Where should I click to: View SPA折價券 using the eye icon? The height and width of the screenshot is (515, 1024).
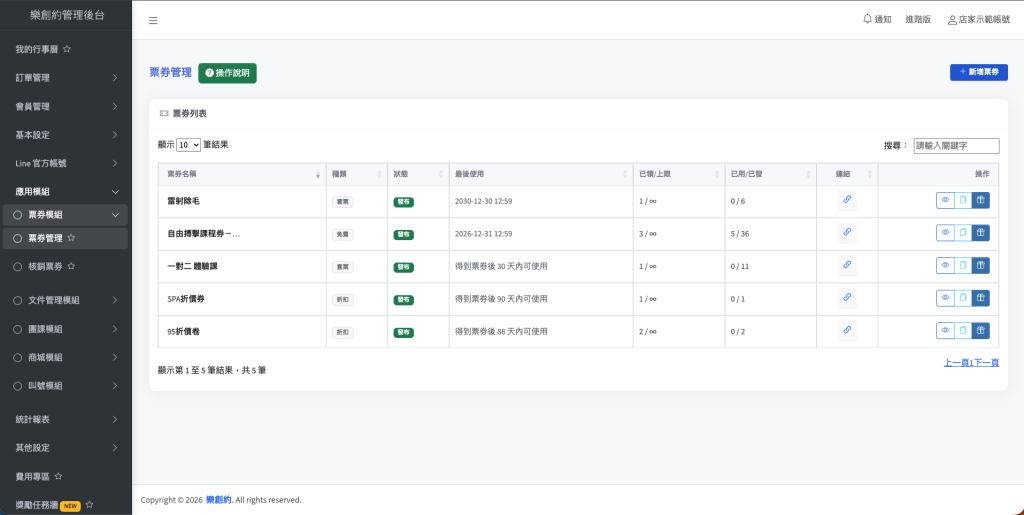coord(945,298)
